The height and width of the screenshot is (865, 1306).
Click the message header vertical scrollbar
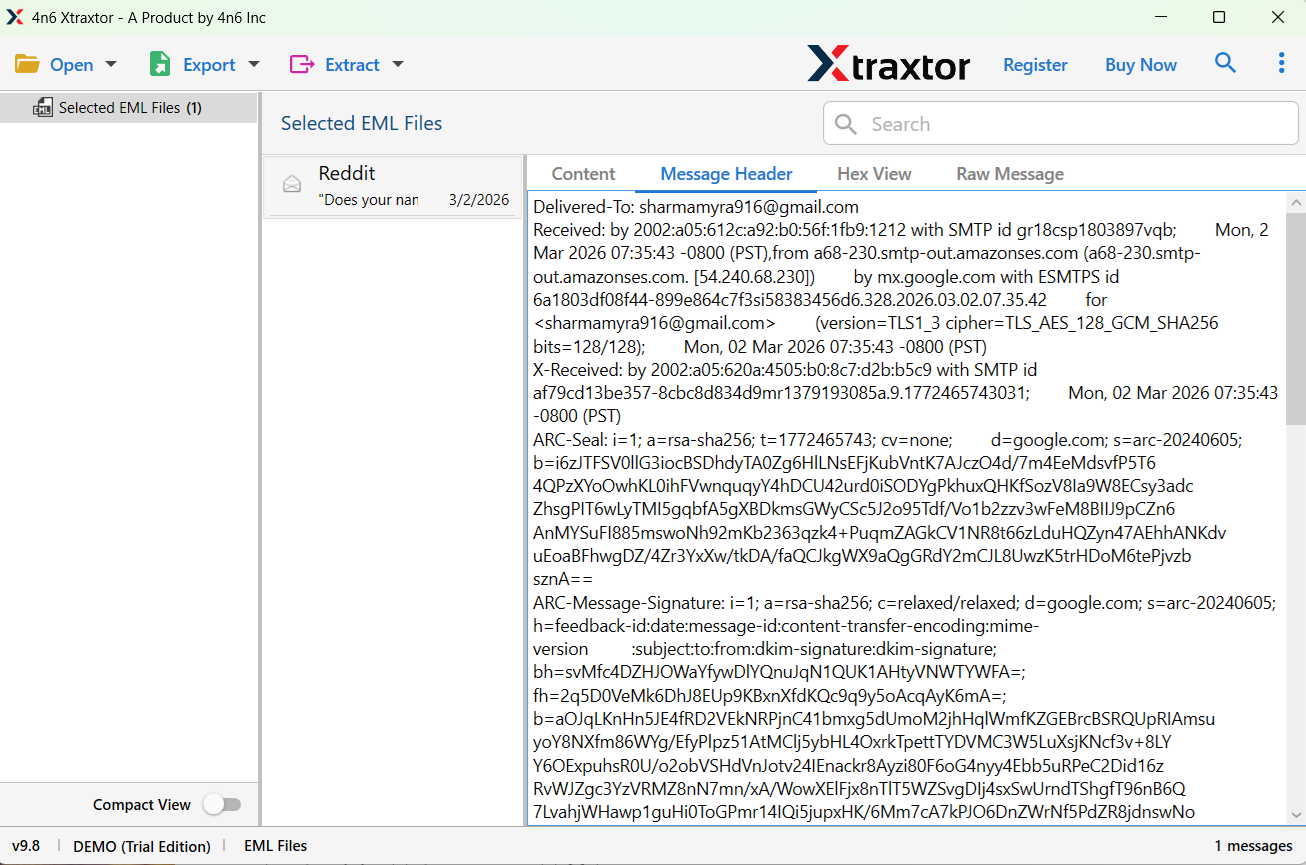coord(1296,320)
